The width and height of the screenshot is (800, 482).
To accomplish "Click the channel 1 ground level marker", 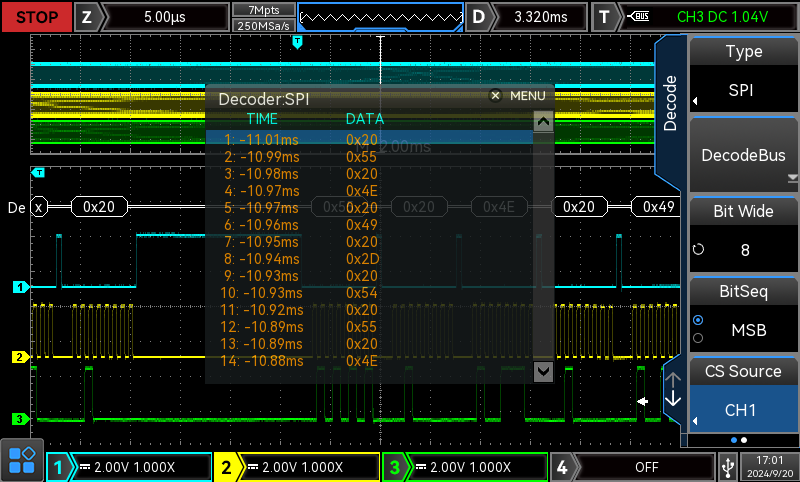I will [20, 287].
